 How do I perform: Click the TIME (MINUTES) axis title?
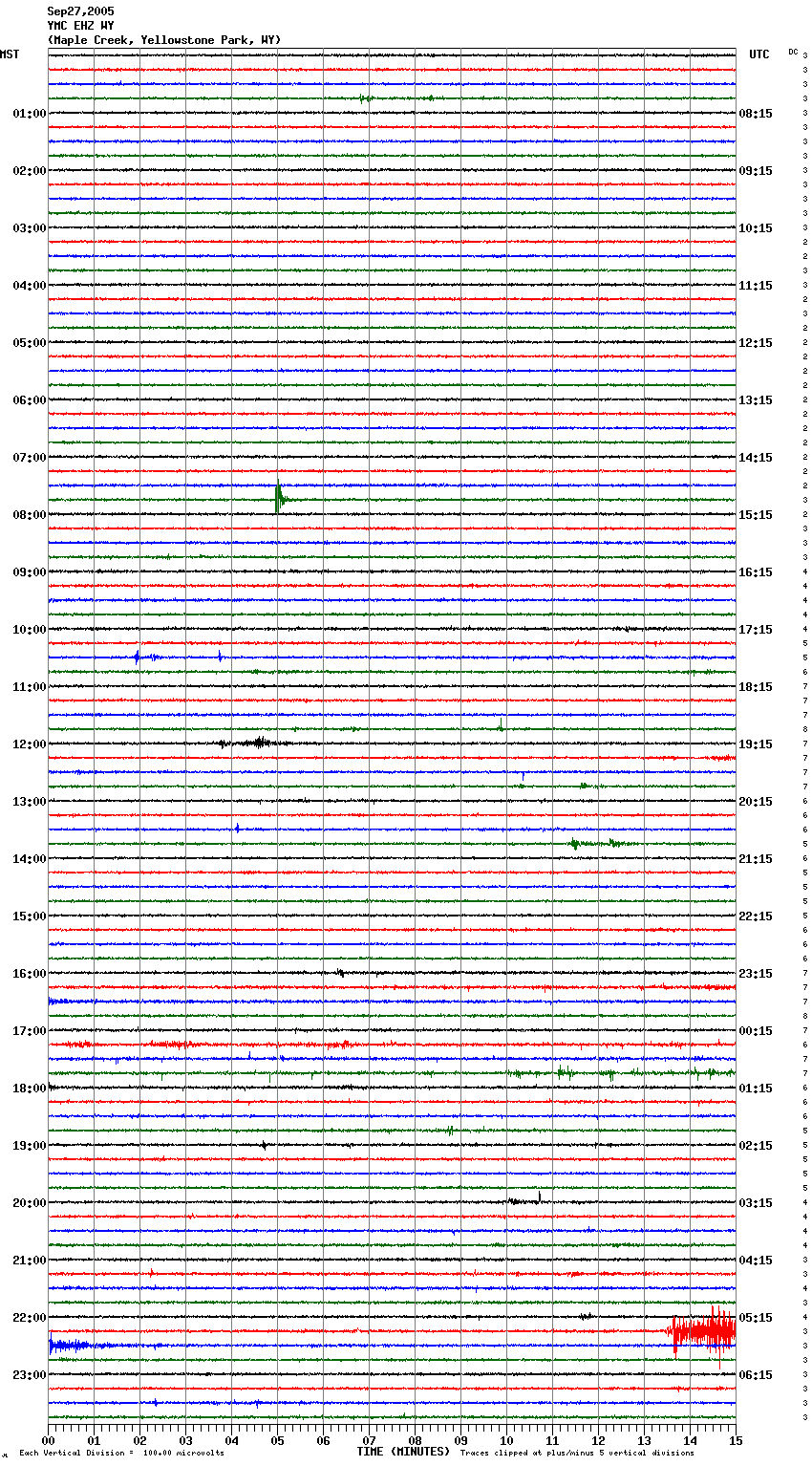pyautogui.click(x=403, y=1452)
